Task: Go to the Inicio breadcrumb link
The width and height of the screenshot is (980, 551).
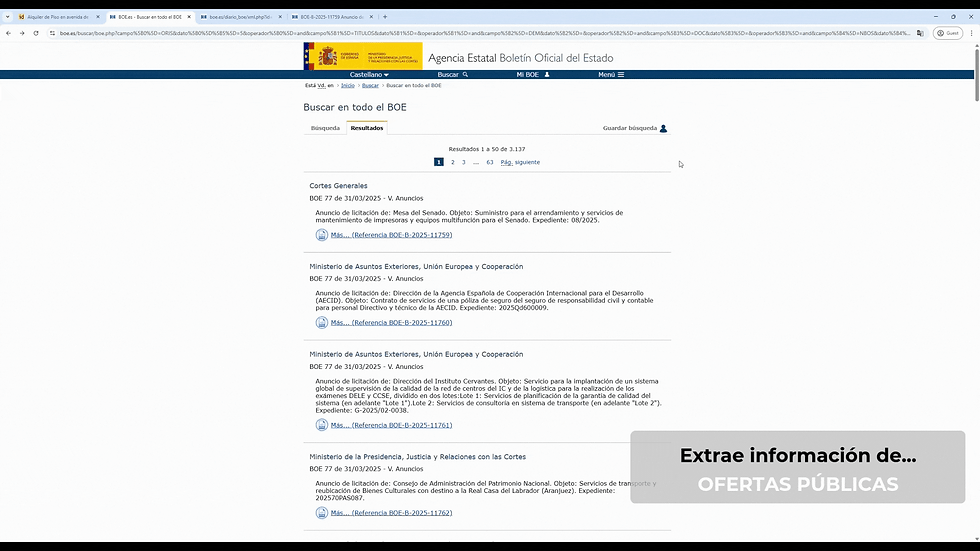Action: click(x=348, y=86)
